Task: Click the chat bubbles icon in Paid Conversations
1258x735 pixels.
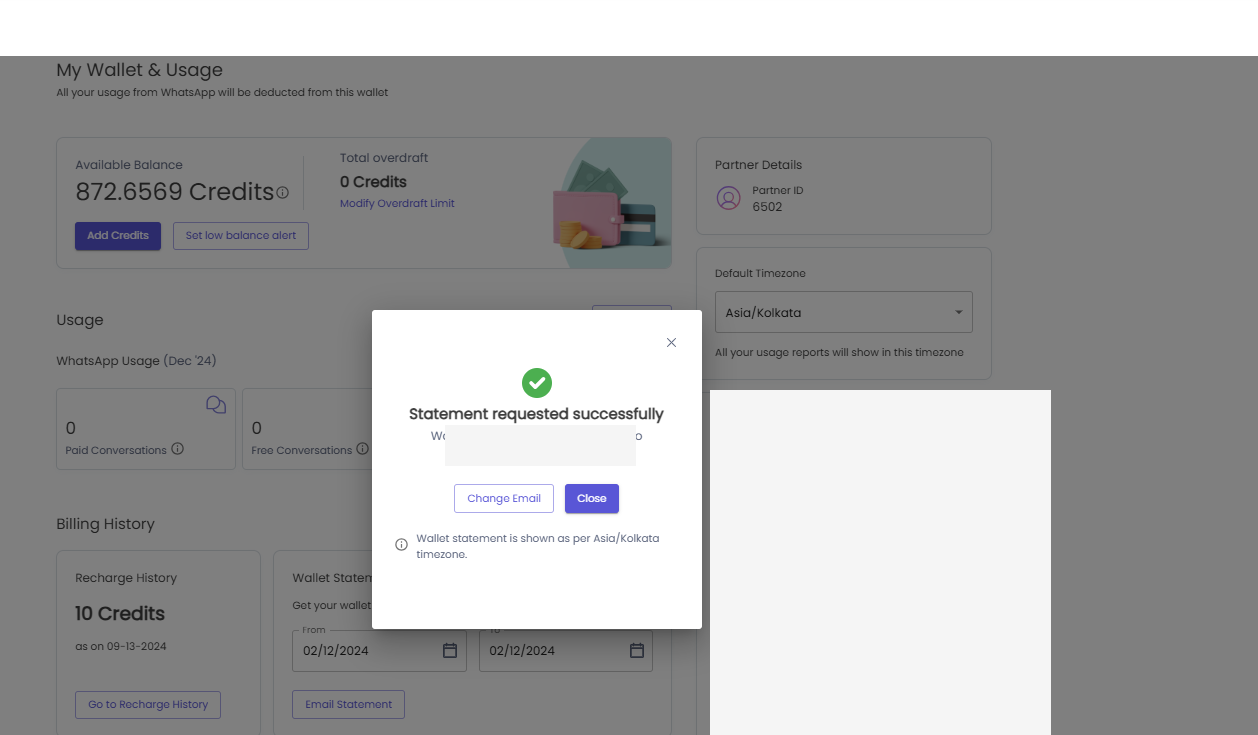Action: (216, 404)
